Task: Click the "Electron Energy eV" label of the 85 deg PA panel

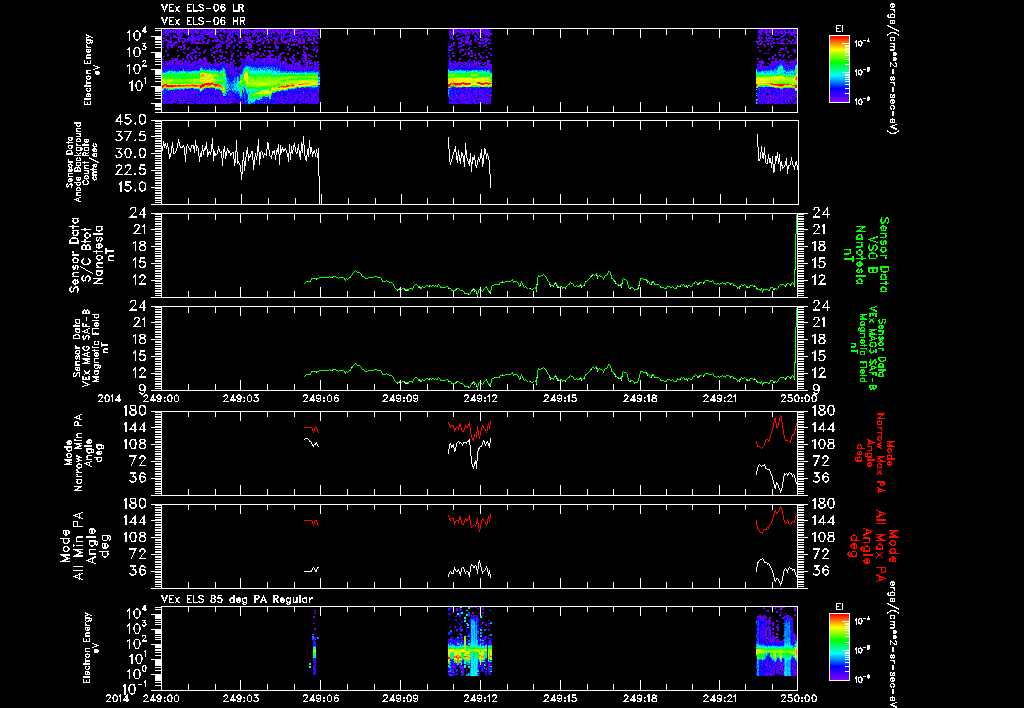Action: (x=91, y=647)
